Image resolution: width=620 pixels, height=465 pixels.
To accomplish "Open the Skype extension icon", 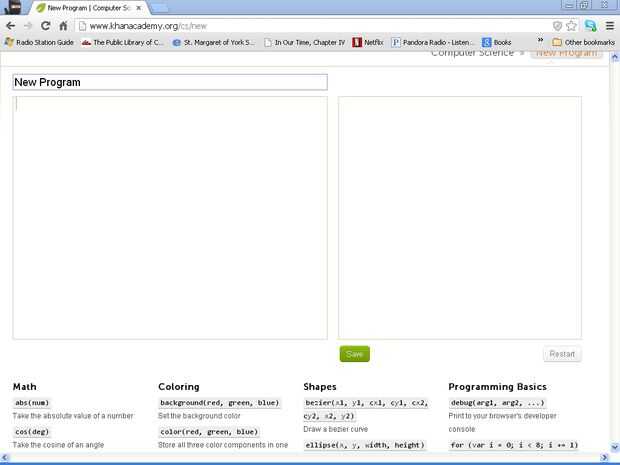I will click(591, 26).
